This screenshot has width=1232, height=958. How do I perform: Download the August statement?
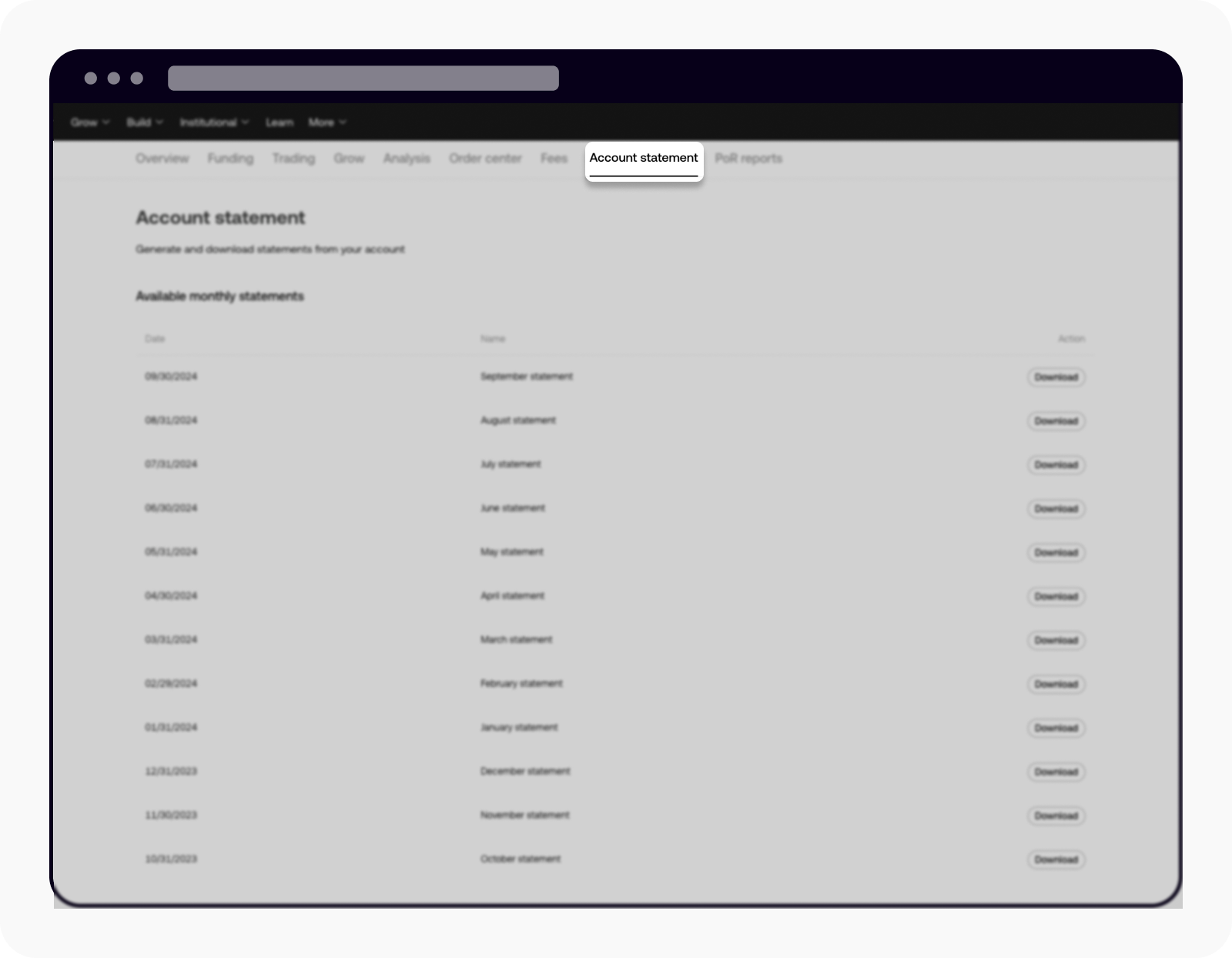click(x=1056, y=421)
